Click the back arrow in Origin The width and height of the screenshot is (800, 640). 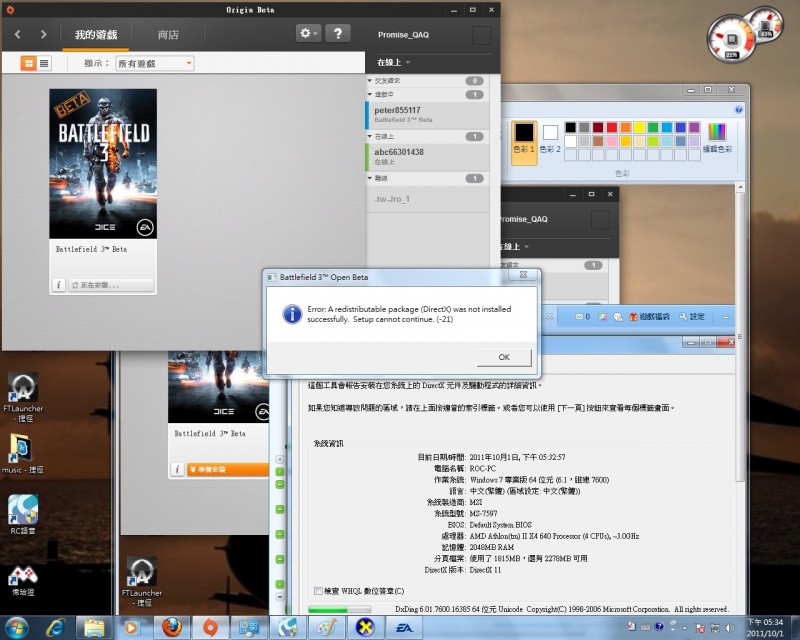coord(17,34)
